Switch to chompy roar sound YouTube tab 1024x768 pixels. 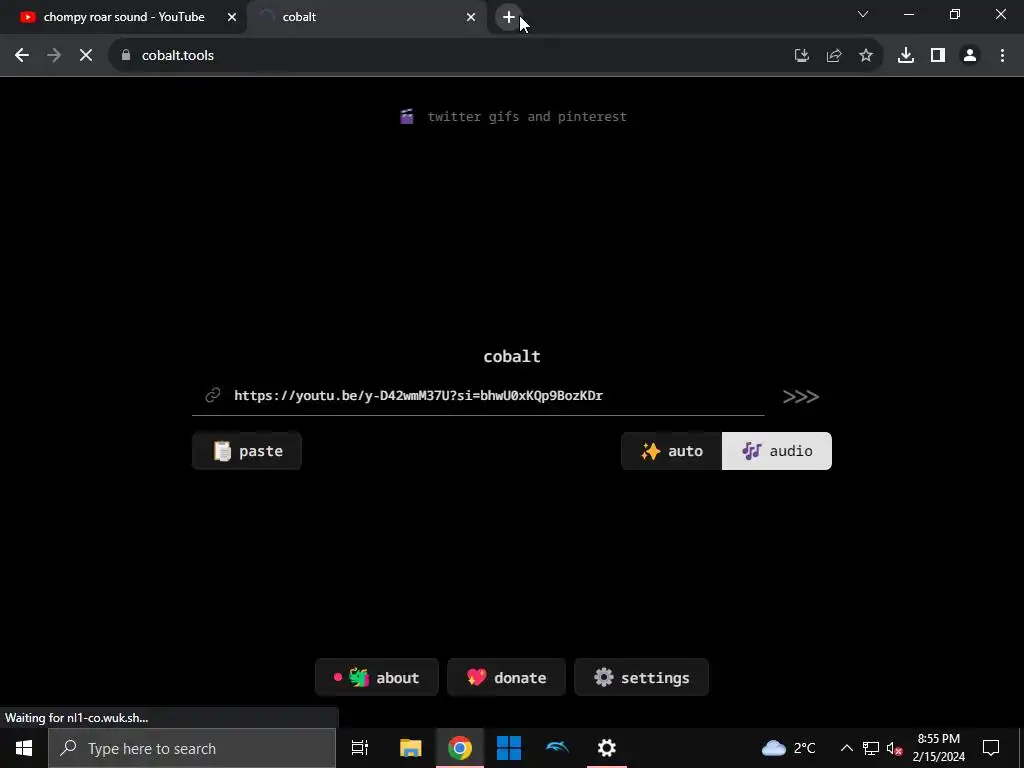[x=123, y=17]
